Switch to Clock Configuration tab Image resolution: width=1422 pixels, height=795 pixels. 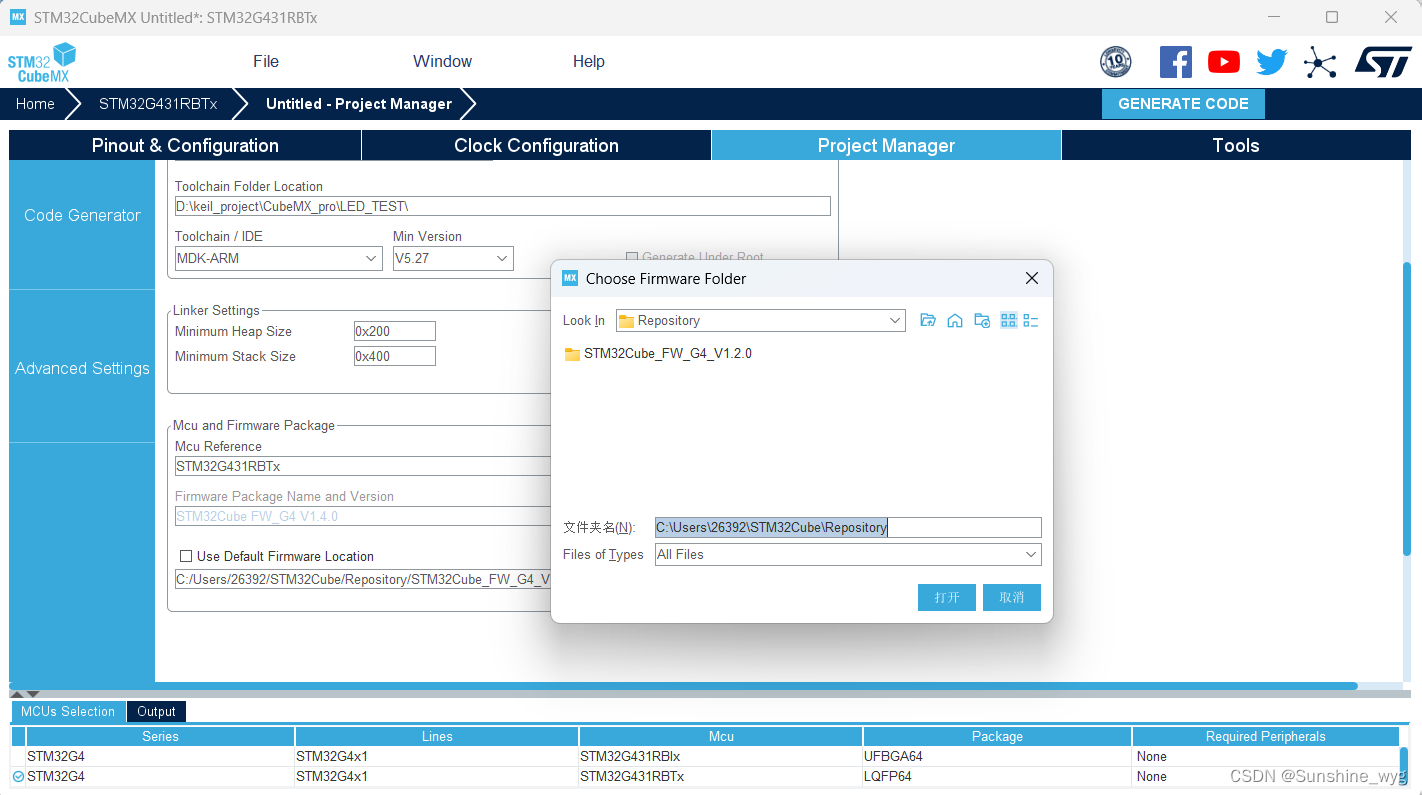[536, 145]
